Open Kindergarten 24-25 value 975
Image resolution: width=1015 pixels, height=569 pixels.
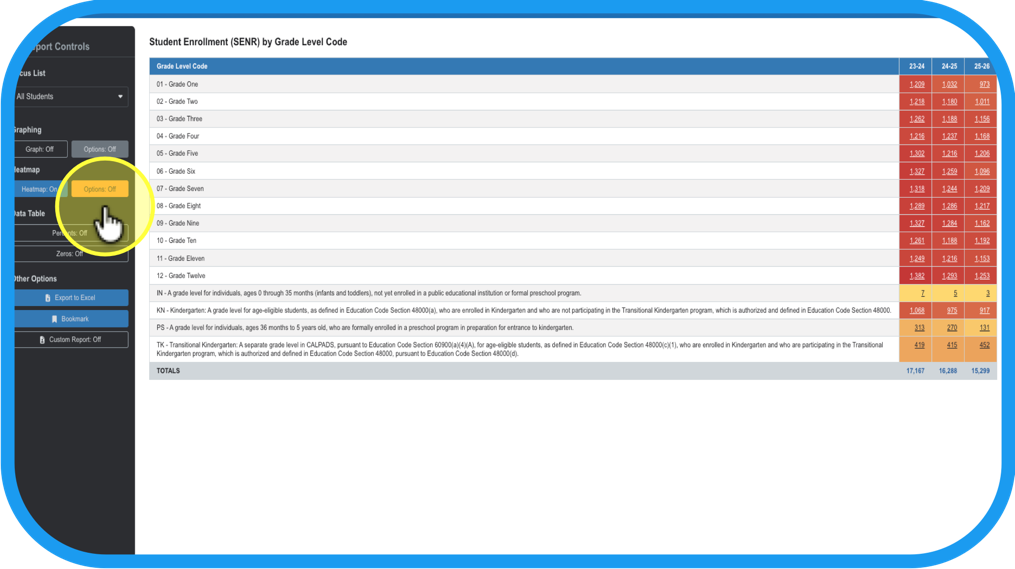click(949, 311)
